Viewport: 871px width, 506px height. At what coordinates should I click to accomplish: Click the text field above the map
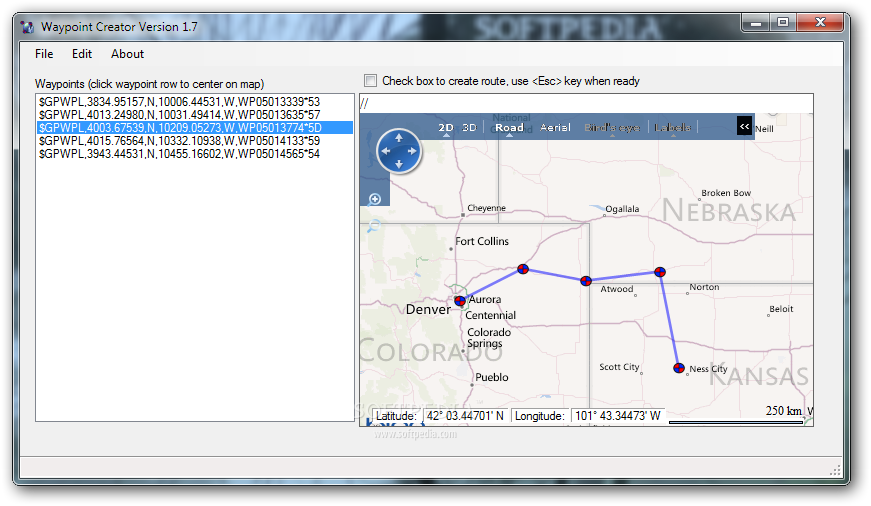[586, 103]
